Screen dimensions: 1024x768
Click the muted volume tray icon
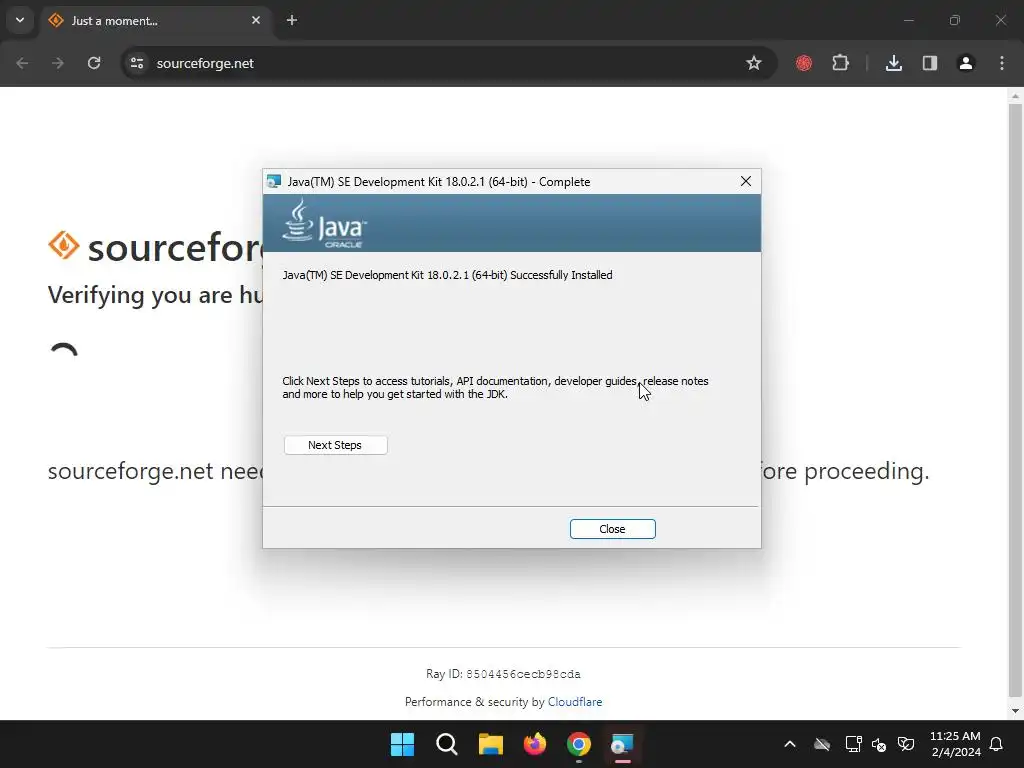(x=879, y=744)
